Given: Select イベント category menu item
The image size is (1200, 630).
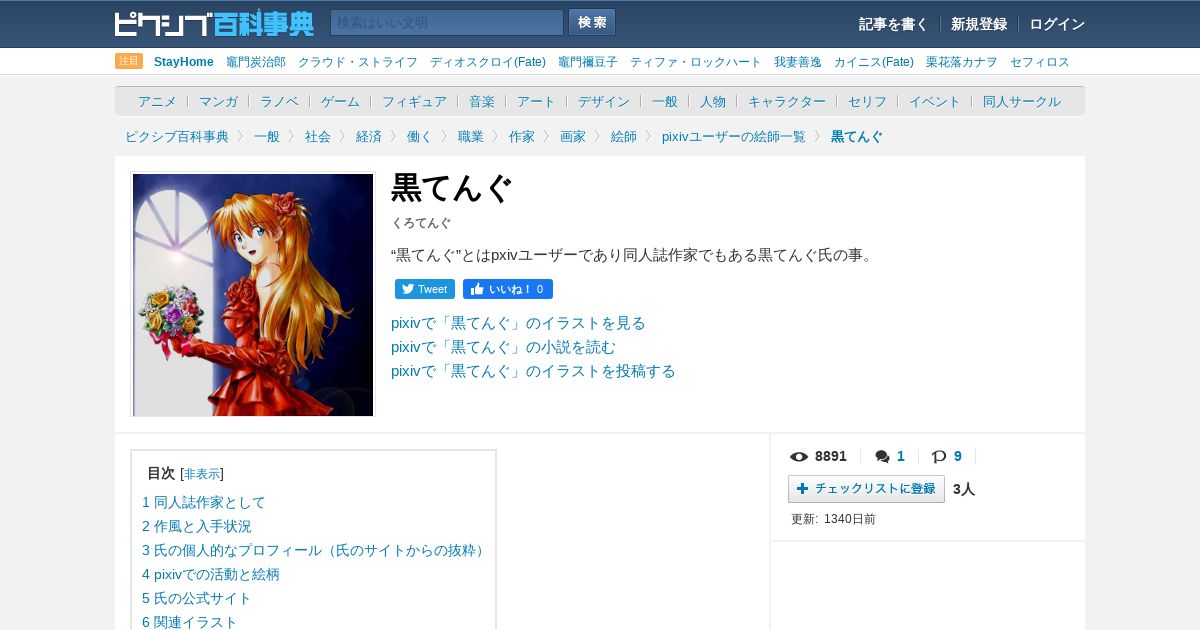Looking at the screenshot, I should pyautogui.click(x=935, y=101).
